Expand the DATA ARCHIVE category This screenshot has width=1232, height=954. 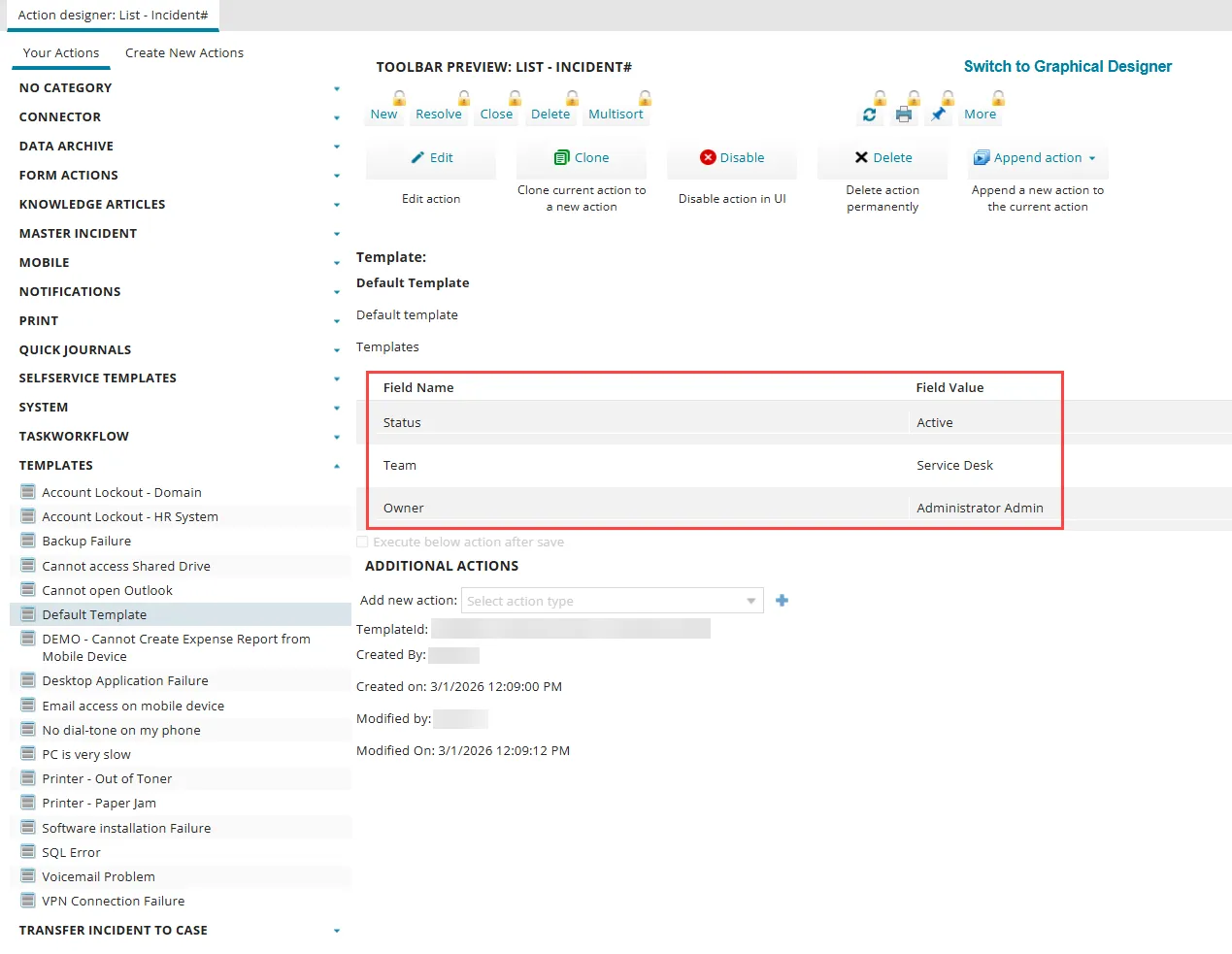coord(337,147)
